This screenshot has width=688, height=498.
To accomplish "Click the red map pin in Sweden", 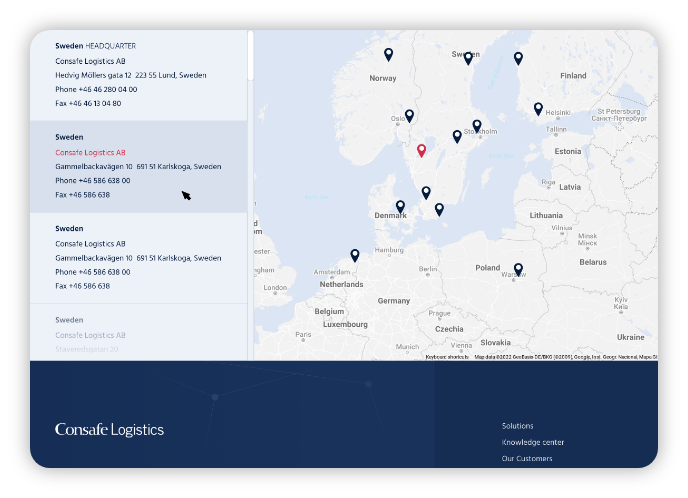I will pos(421,150).
